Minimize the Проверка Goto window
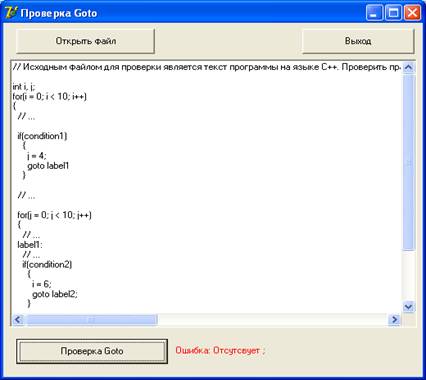 [x=374, y=13]
